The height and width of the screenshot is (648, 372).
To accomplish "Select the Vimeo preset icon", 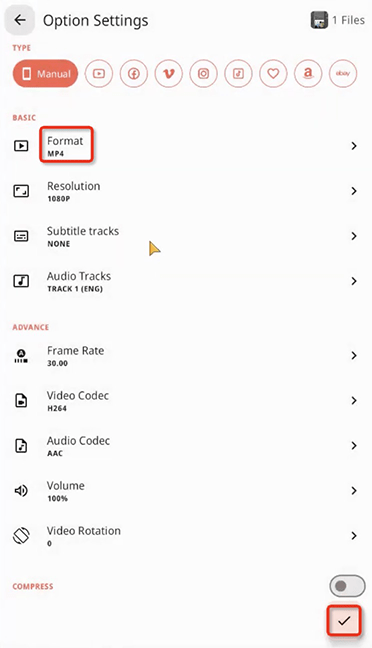I will [169, 74].
